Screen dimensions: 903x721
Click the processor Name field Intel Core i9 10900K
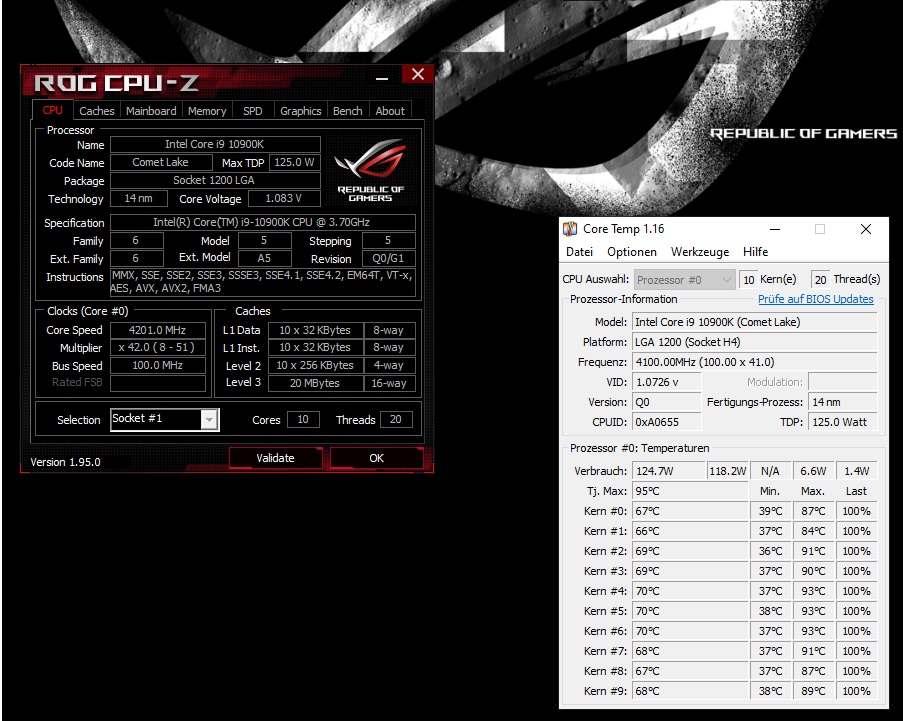tap(215, 145)
